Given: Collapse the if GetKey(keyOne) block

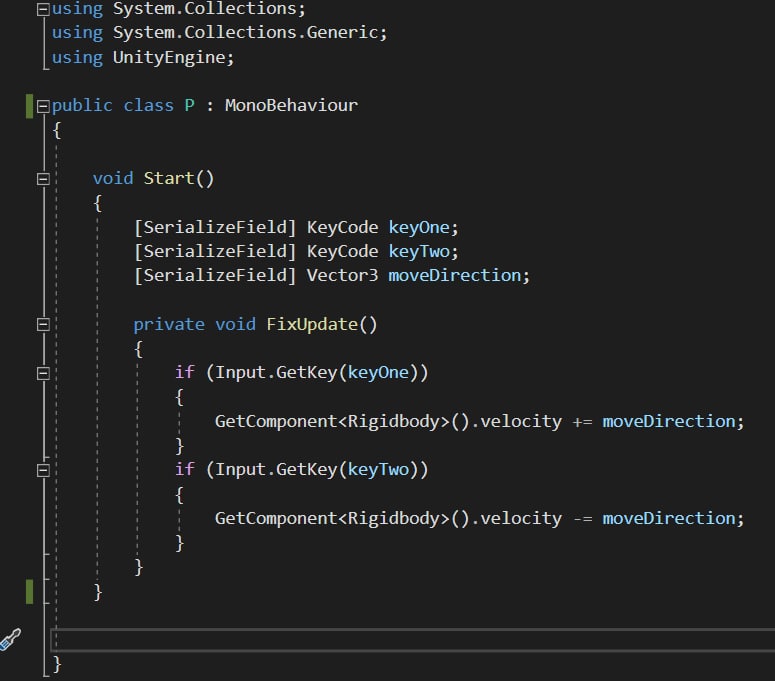Looking at the screenshot, I should pos(43,373).
